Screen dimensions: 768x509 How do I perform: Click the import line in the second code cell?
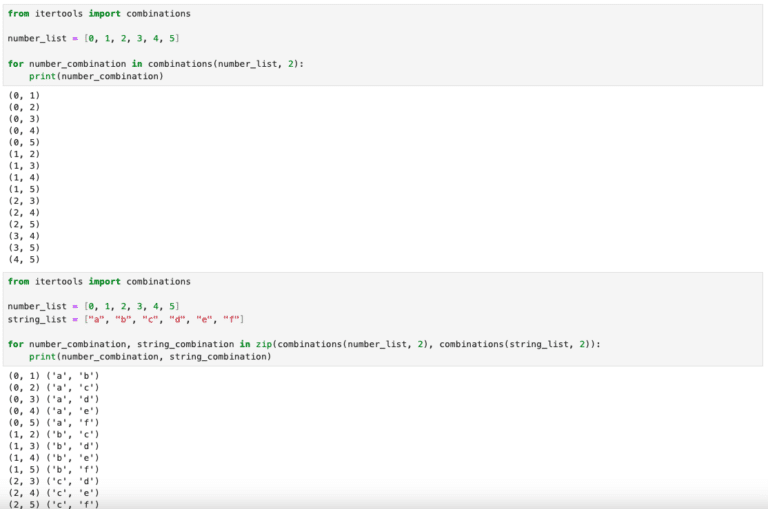[99, 281]
